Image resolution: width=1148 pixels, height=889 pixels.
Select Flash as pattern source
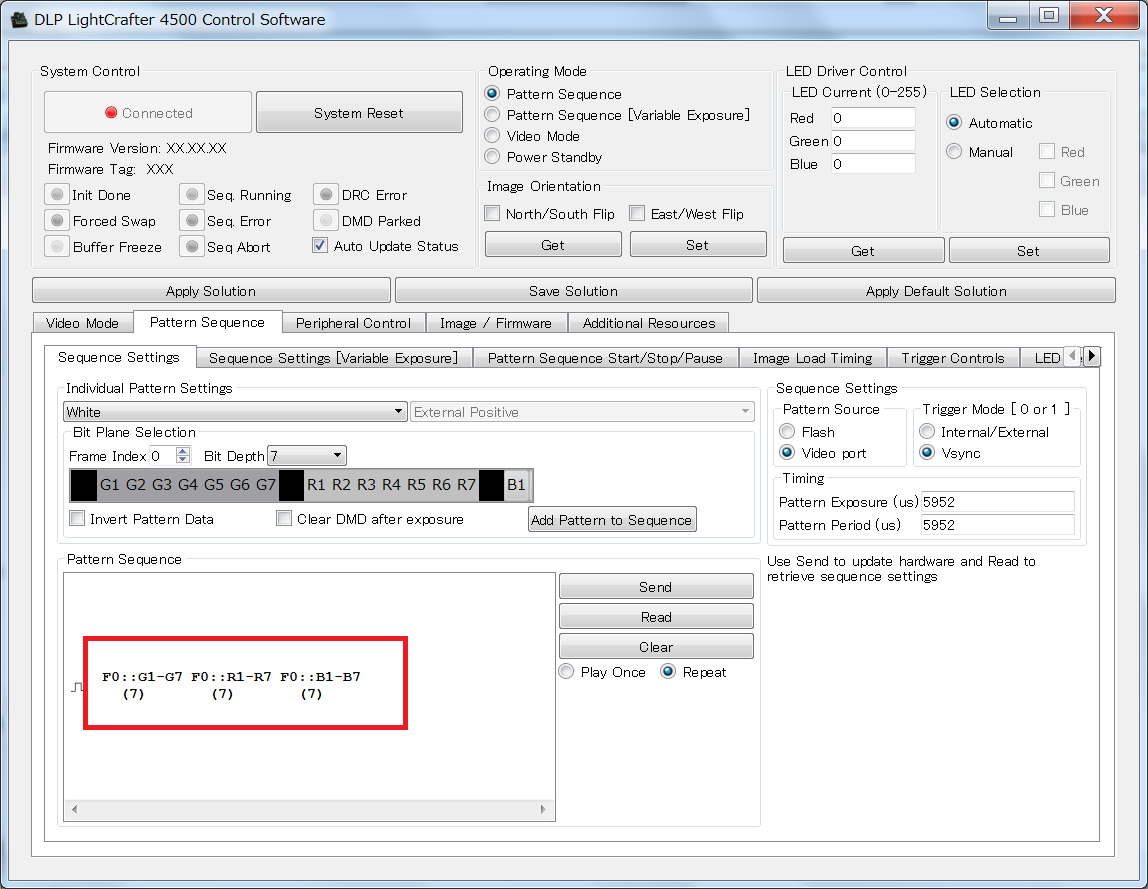pyautogui.click(x=787, y=431)
